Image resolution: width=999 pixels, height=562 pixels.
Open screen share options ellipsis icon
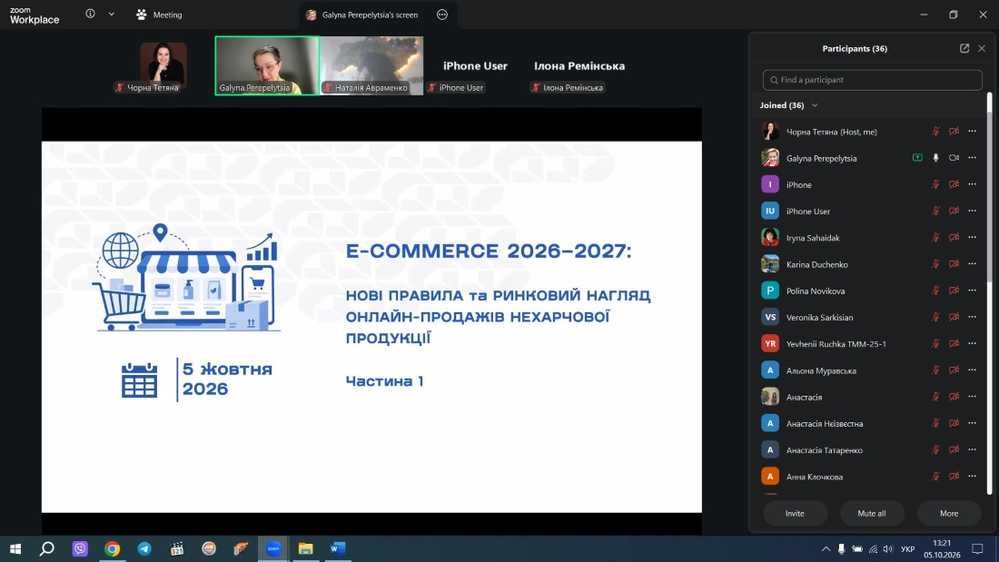pos(442,15)
